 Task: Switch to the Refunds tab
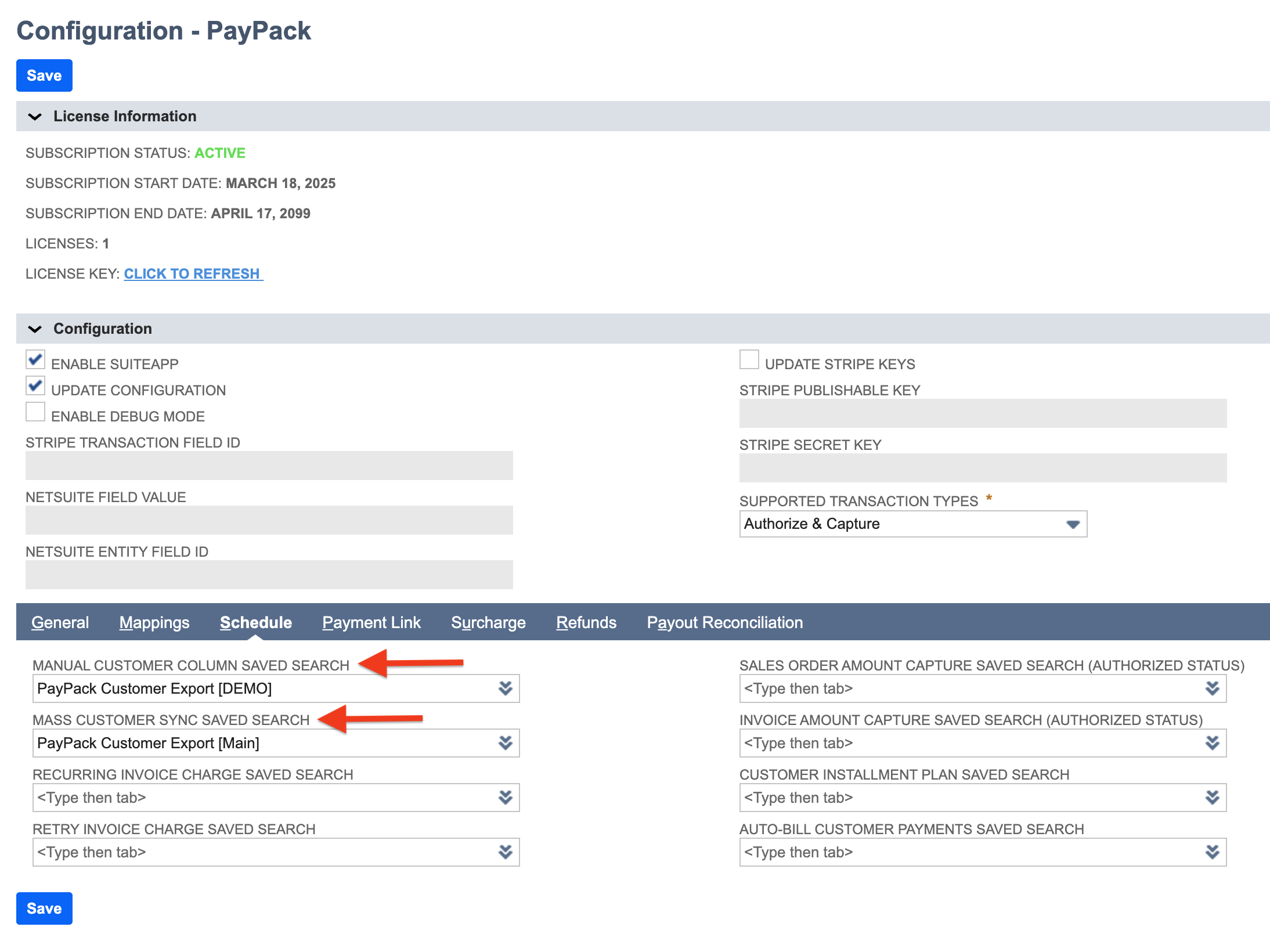[586, 623]
